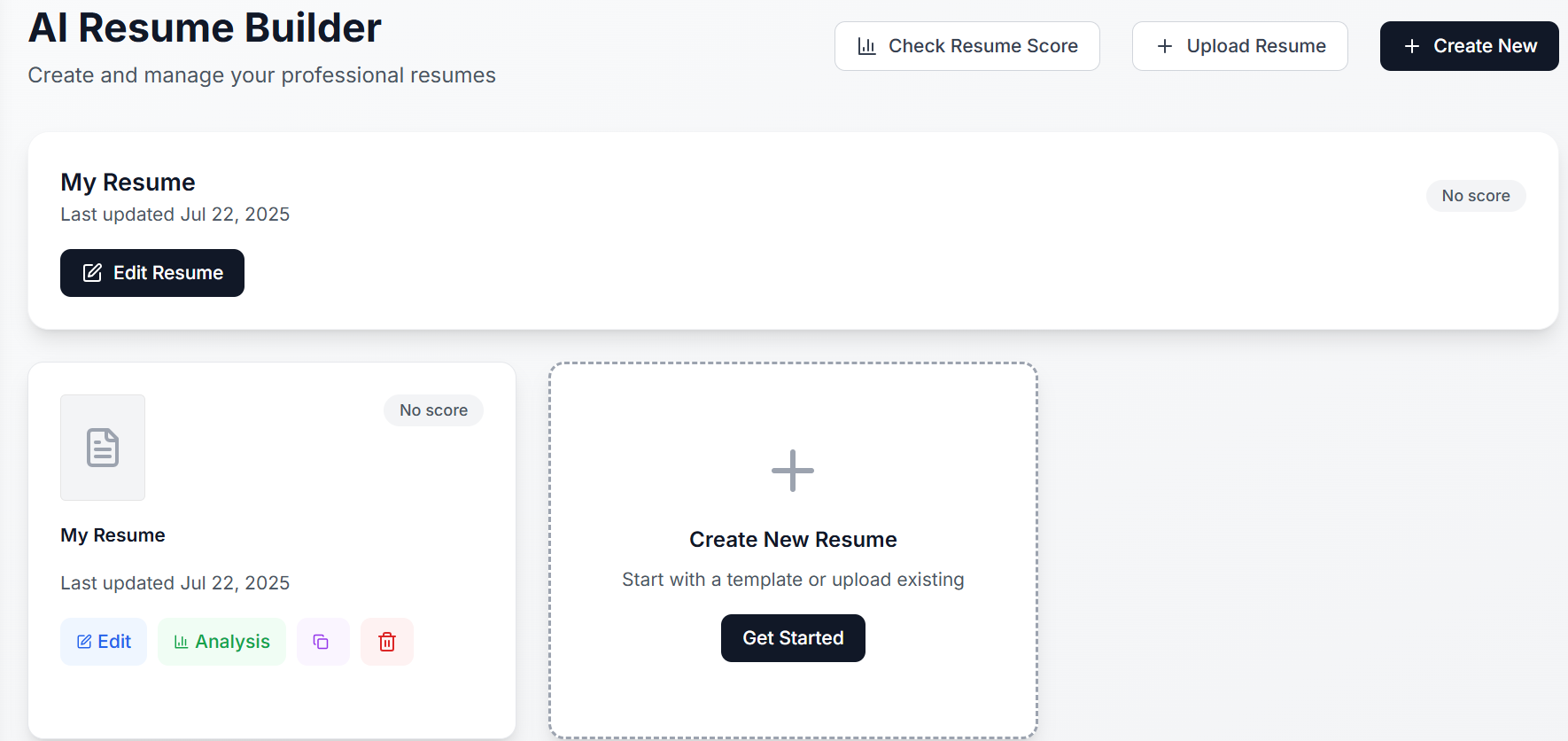Click the bar chart icon beside Check Resume Score
The image size is (1568, 741).
(866, 46)
